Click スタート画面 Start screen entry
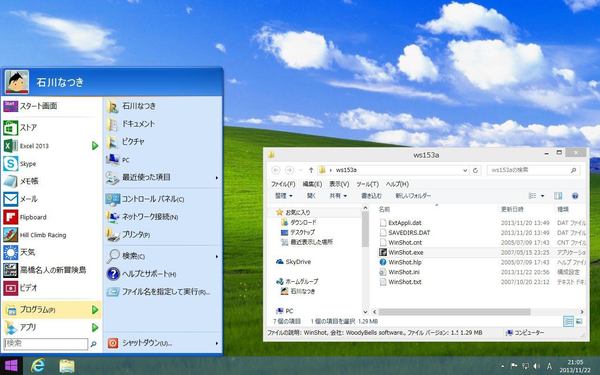 coord(51,106)
